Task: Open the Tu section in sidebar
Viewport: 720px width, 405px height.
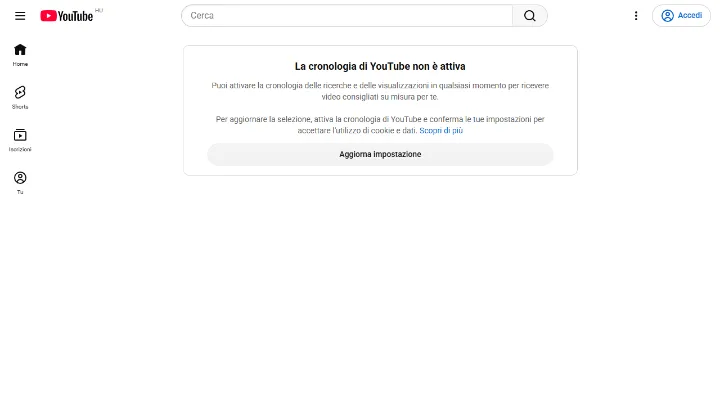Action: 20,183
